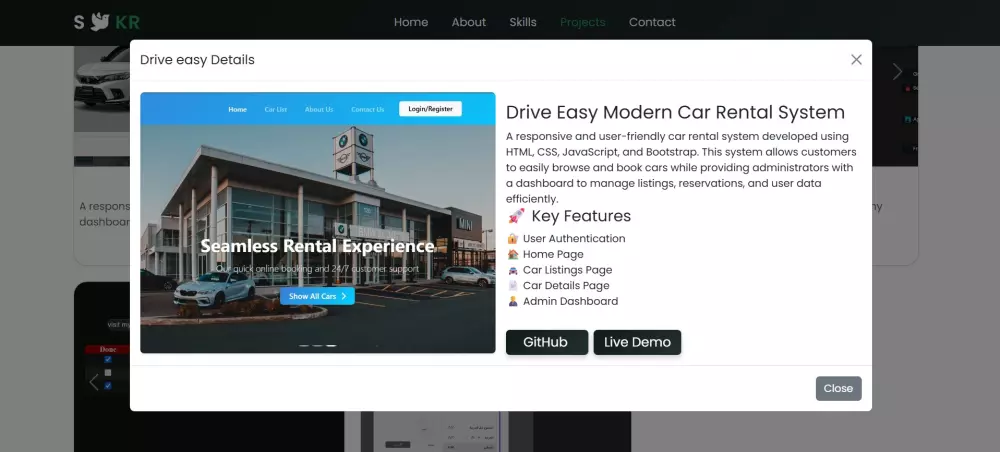Click the modal title Drive easy Details
This screenshot has height=452, width=1000.
pos(197,60)
